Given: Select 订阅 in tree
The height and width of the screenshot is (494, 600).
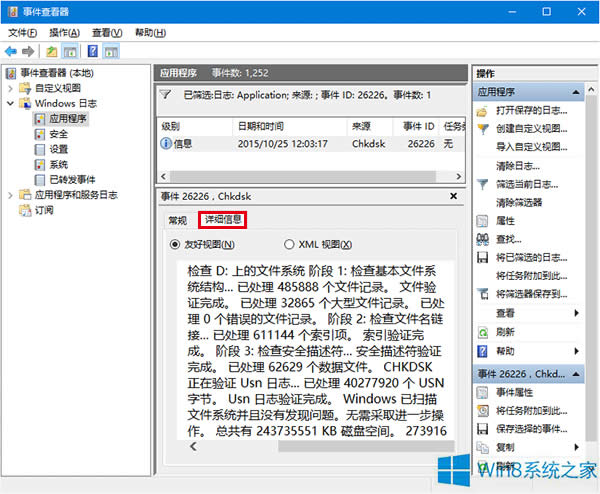Looking at the screenshot, I should click(44, 210).
